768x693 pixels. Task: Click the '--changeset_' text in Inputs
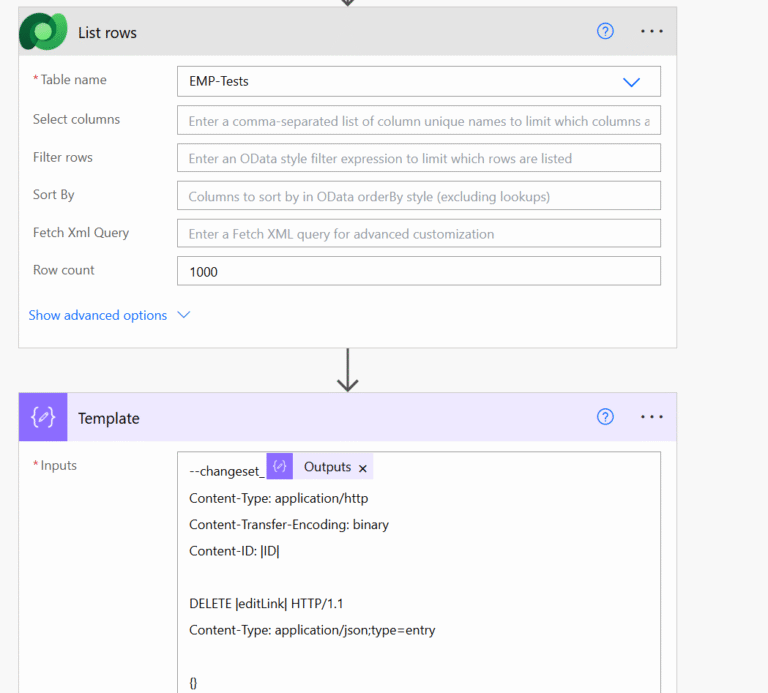[227, 471]
